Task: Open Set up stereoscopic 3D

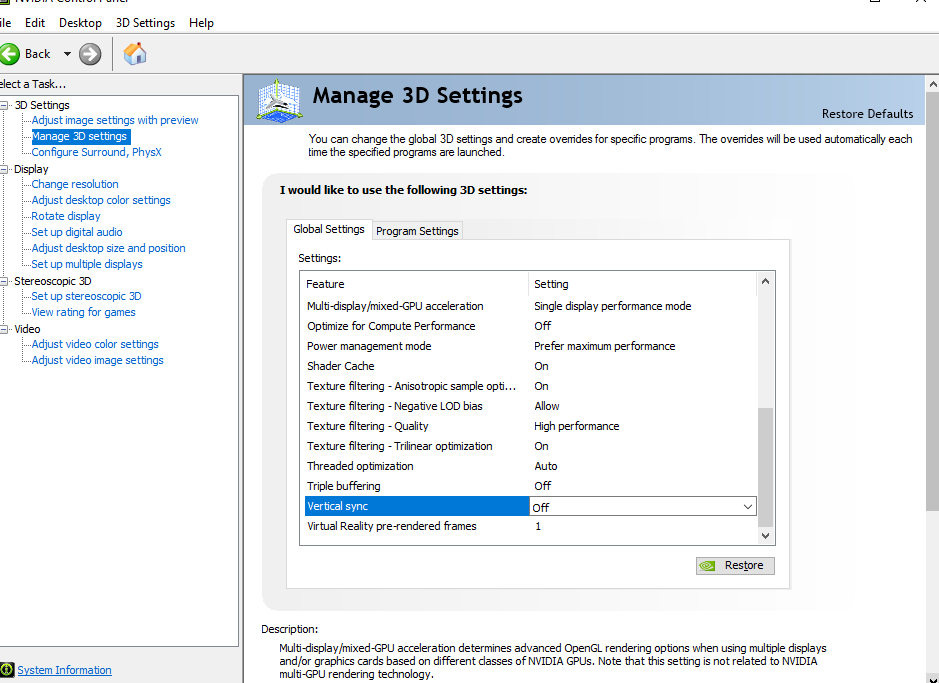Action: click(86, 296)
